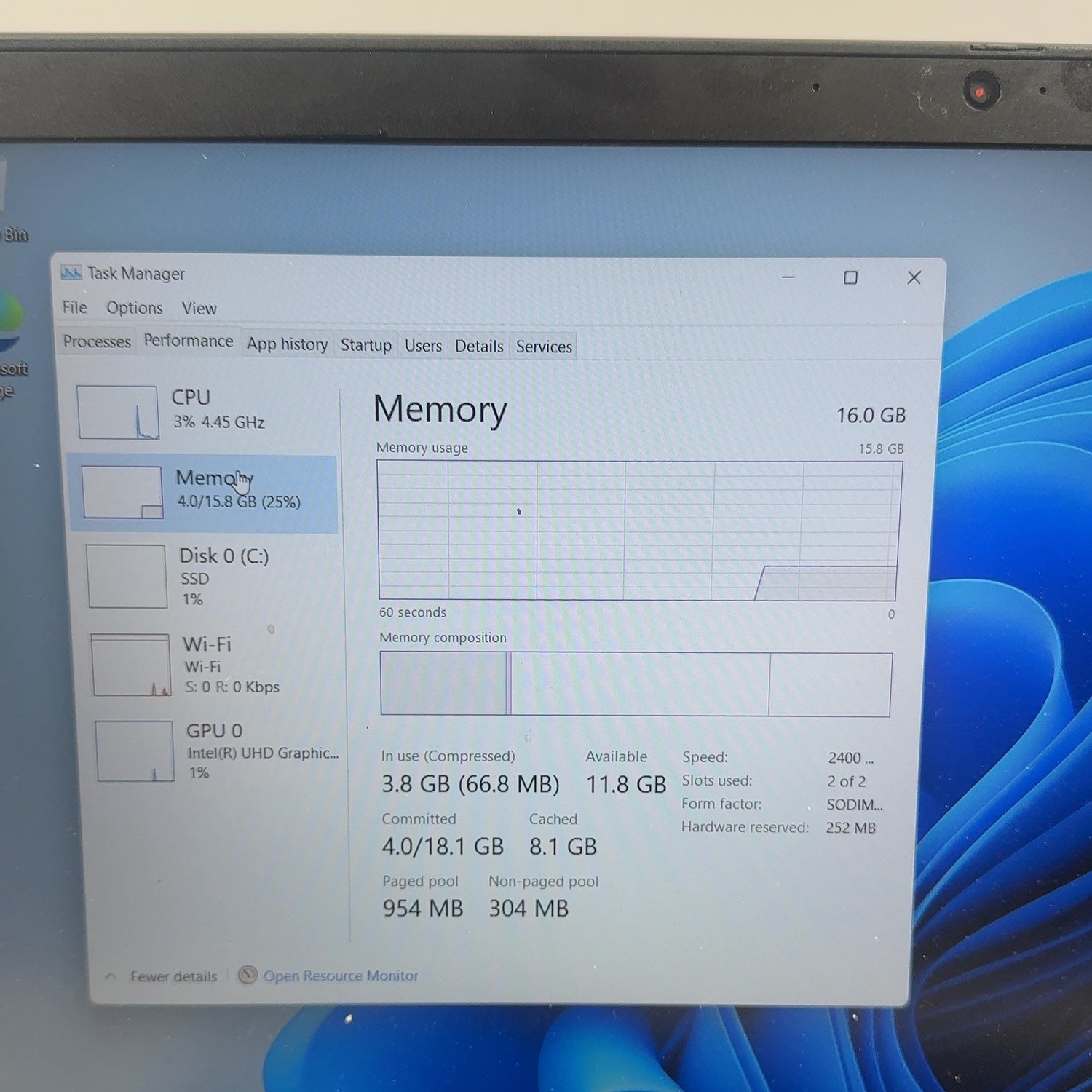Switch to the Services tab

(544, 347)
